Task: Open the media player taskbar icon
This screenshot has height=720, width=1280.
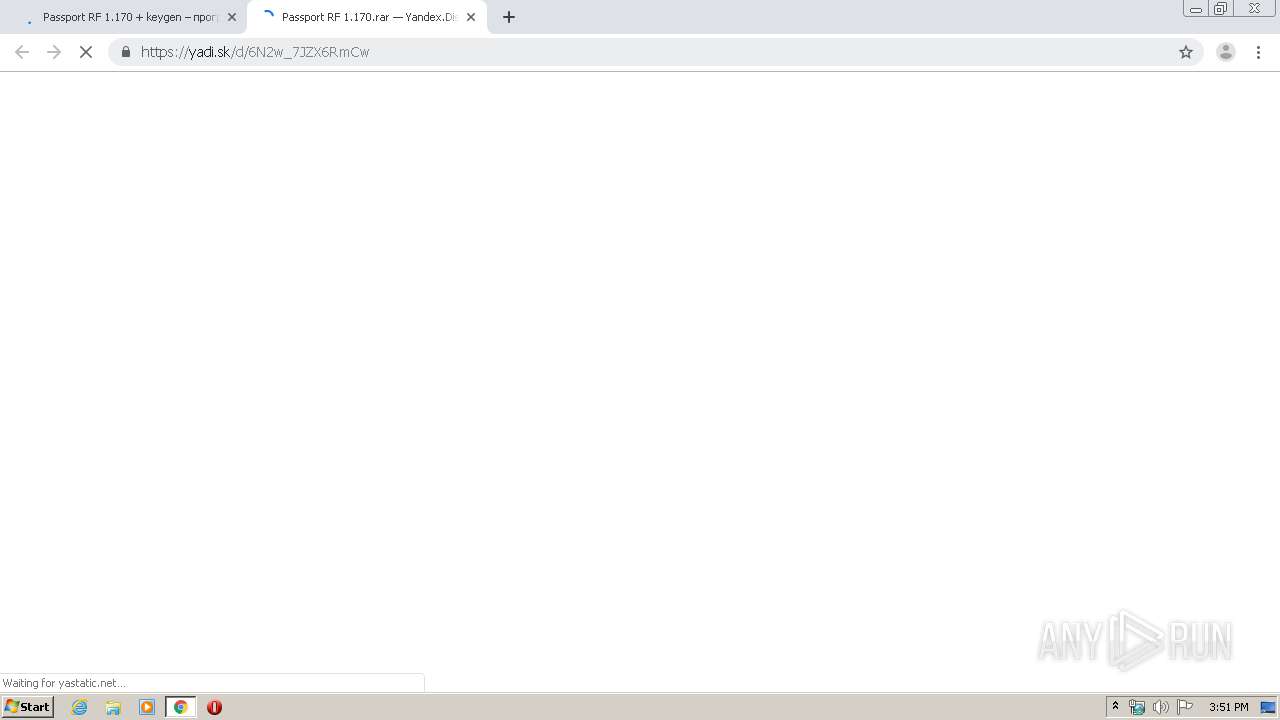Action: point(147,707)
